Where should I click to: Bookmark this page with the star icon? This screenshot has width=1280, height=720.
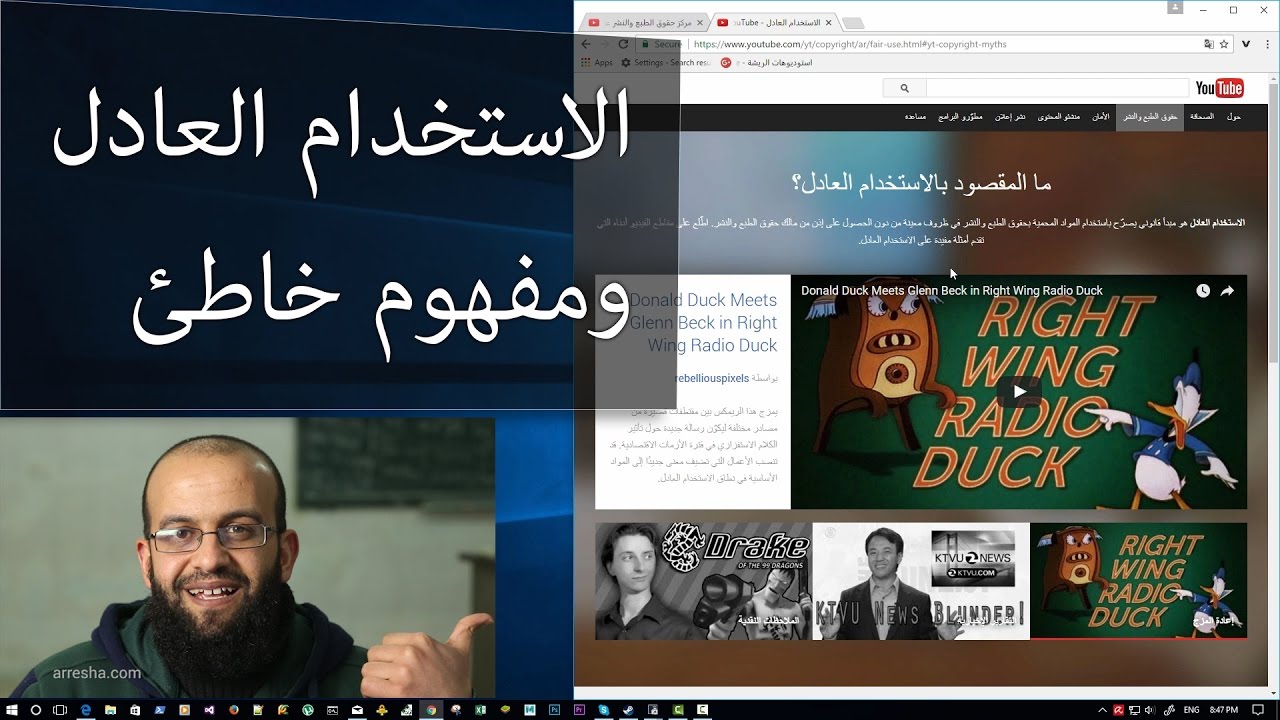(1224, 44)
